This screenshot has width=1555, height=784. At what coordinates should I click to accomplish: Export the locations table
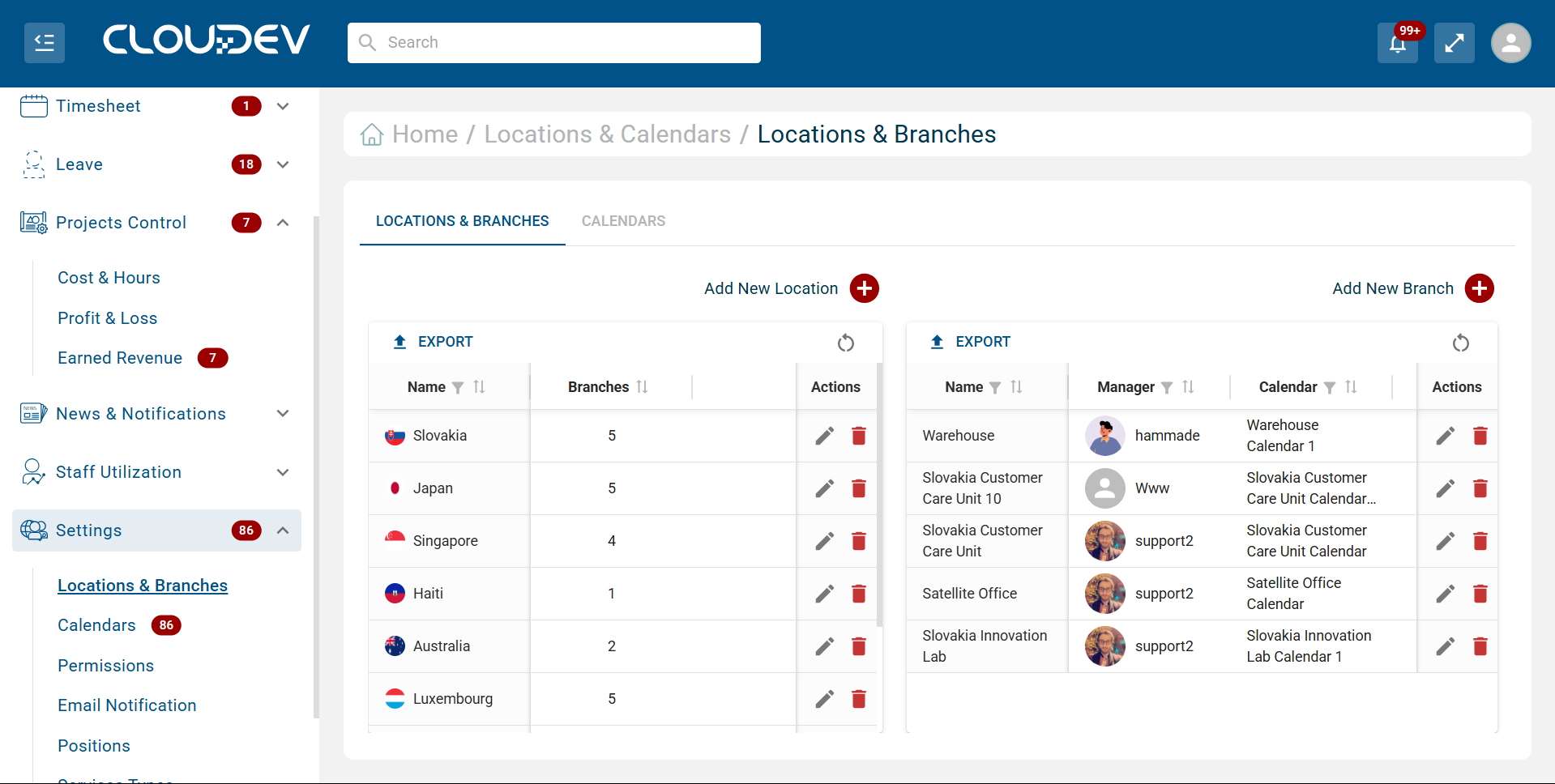433,342
